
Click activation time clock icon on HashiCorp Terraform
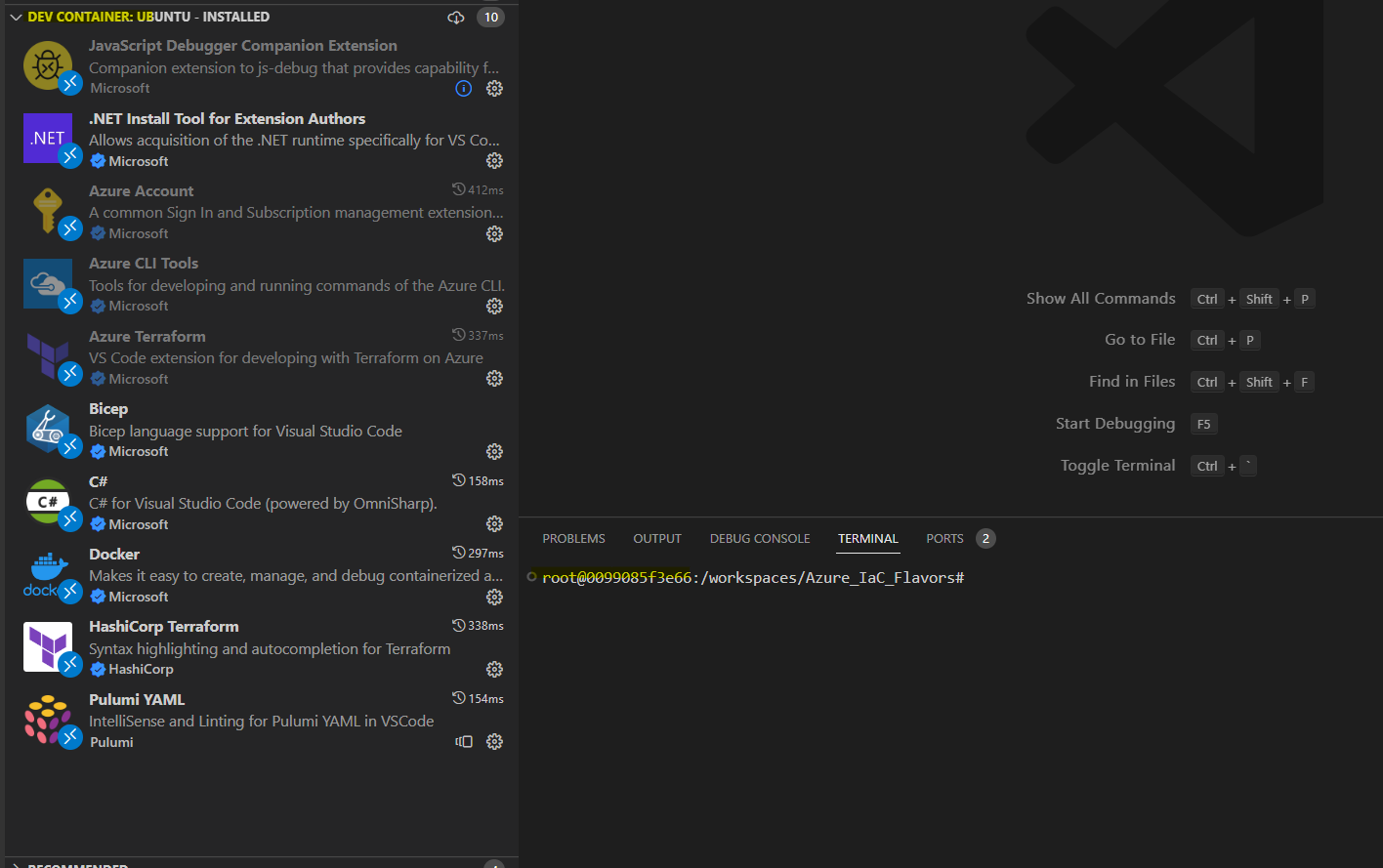[x=456, y=625]
